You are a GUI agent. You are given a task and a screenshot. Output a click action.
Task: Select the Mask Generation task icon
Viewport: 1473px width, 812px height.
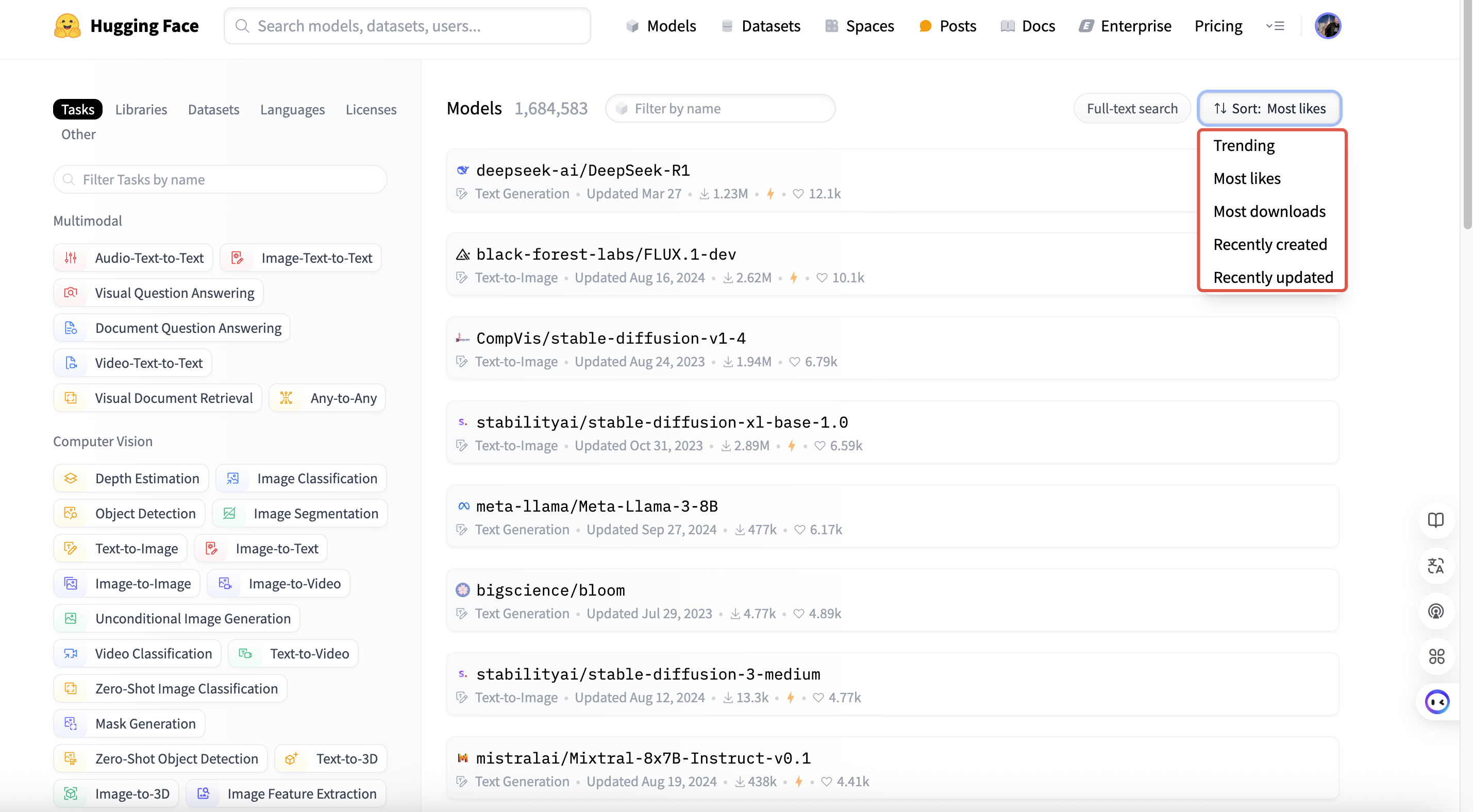pyautogui.click(x=70, y=724)
